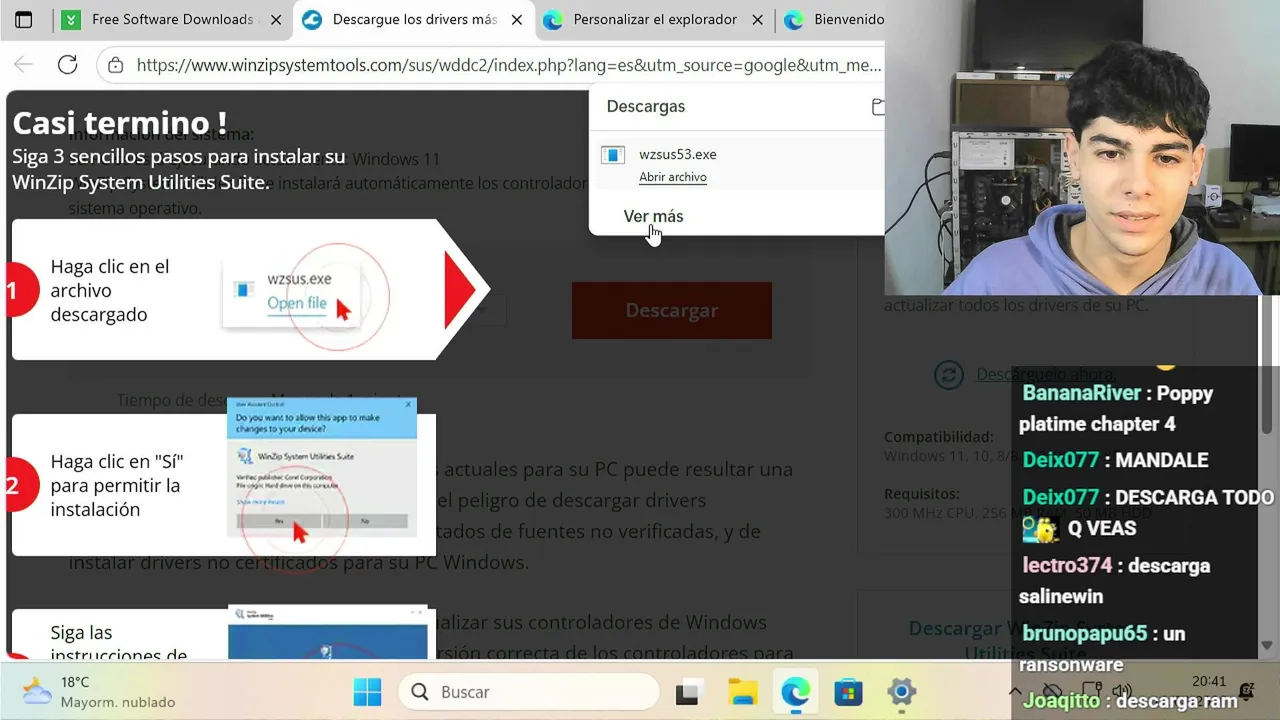This screenshot has height=720, width=1280.
Task: Click lectro374 username in chat
Action: click(x=1067, y=565)
